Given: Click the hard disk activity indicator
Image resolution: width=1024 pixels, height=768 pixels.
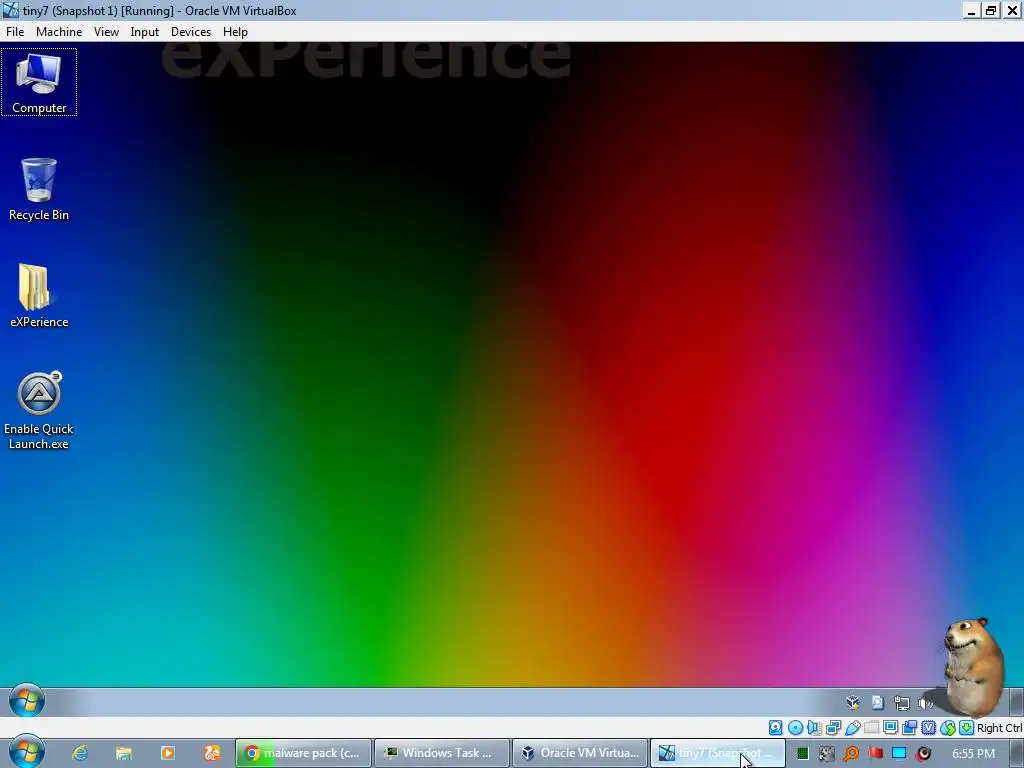Looking at the screenshot, I should click(x=775, y=728).
